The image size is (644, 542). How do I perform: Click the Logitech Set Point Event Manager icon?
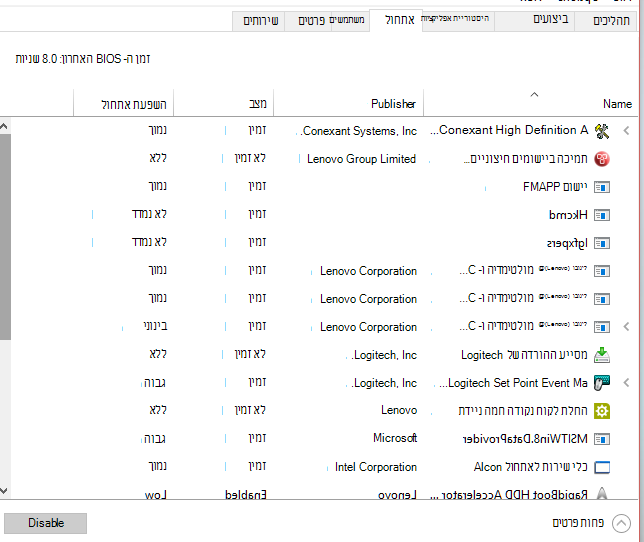[602, 383]
